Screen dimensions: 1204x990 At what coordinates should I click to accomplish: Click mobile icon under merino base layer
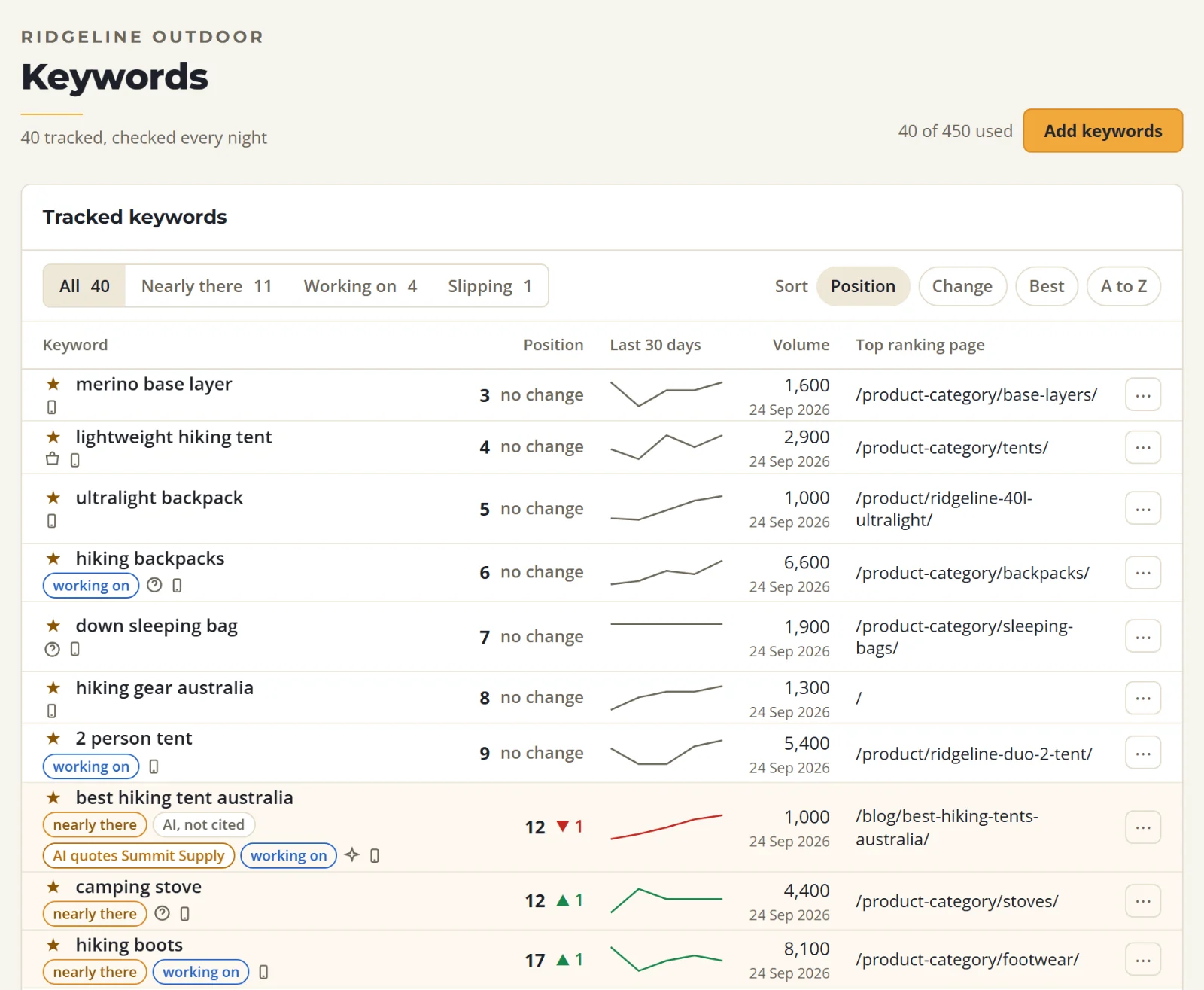coord(52,407)
